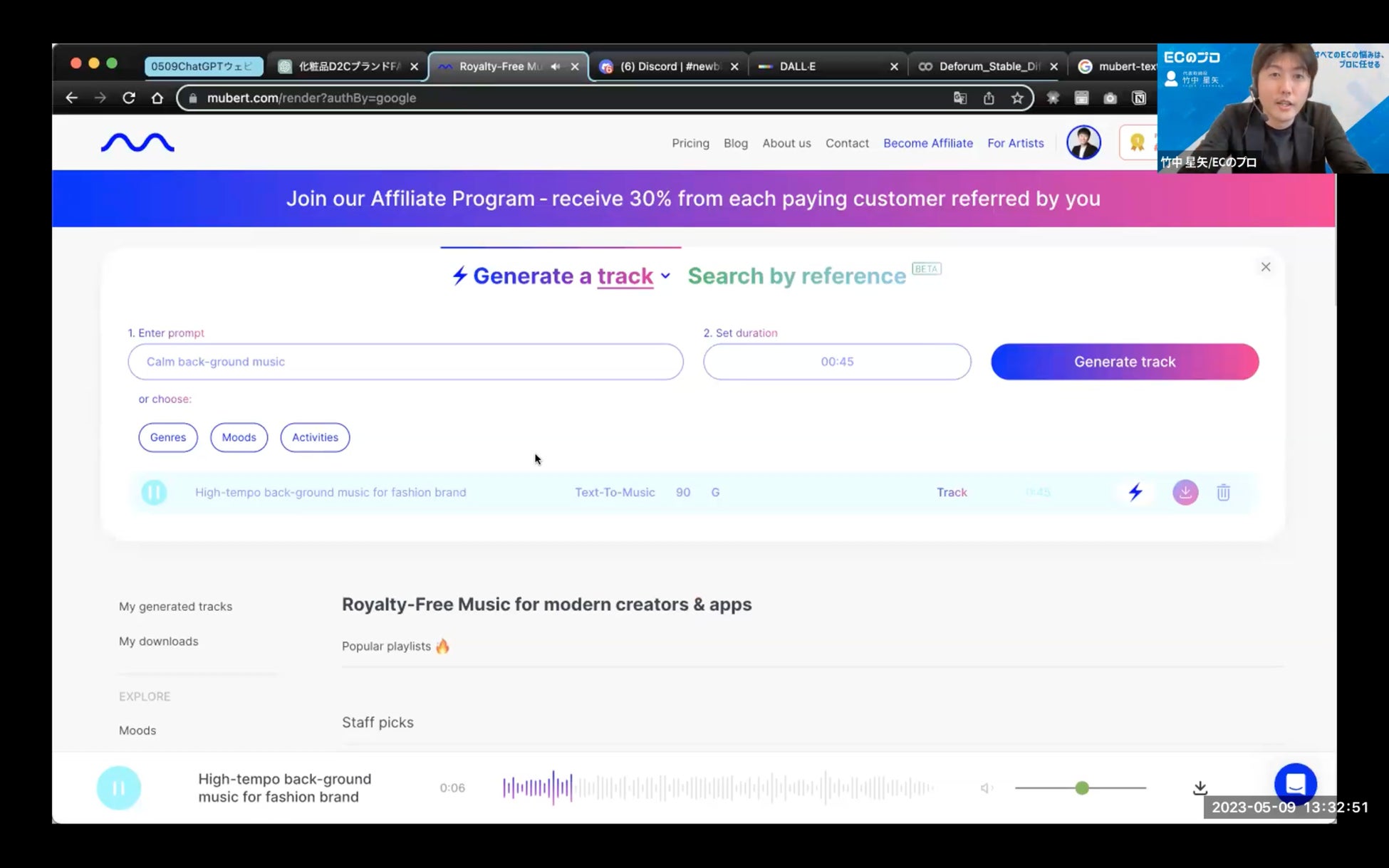Click the player bar download icon

[1200, 788]
